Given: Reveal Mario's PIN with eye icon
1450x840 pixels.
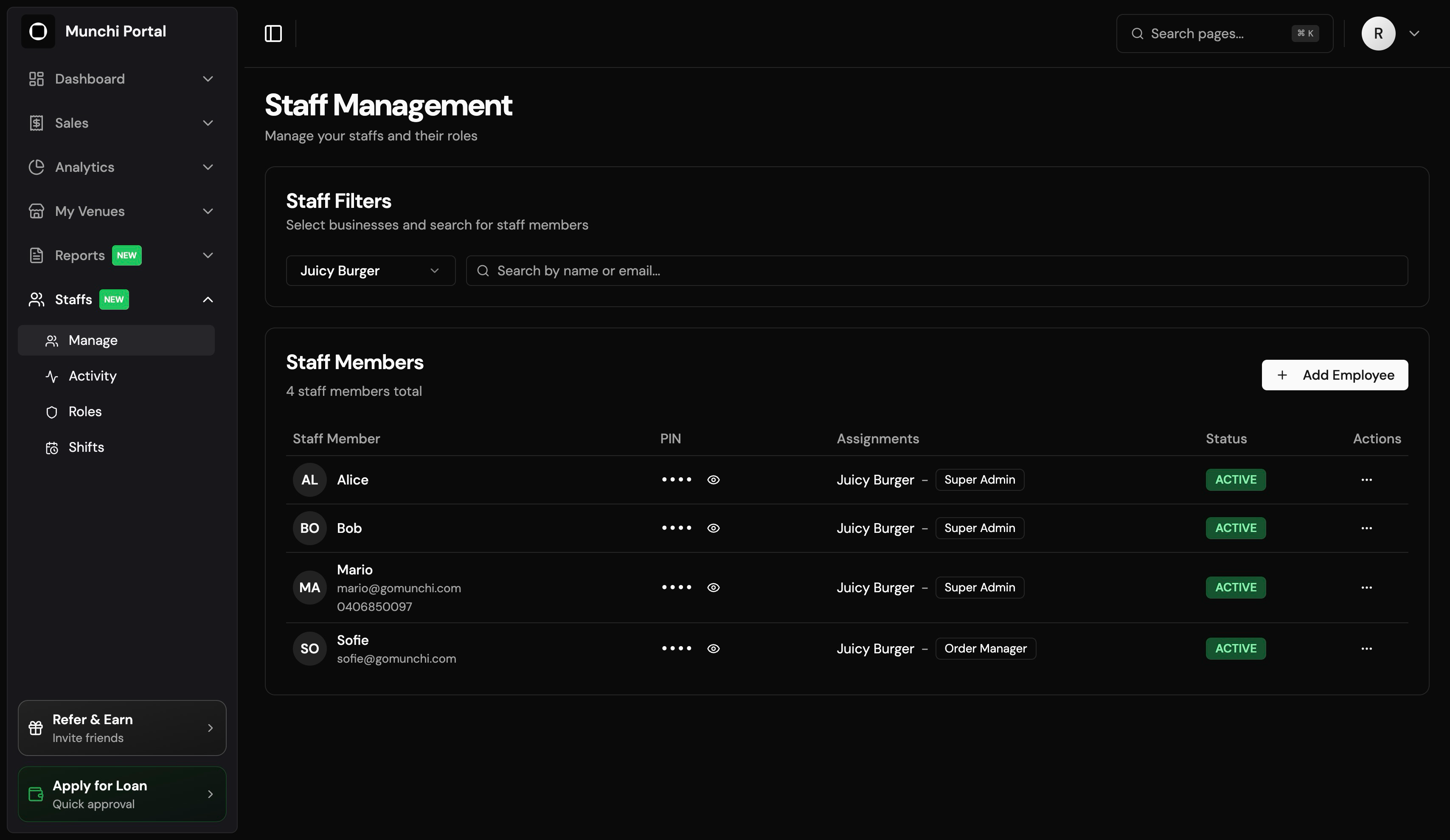Looking at the screenshot, I should (x=714, y=588).
